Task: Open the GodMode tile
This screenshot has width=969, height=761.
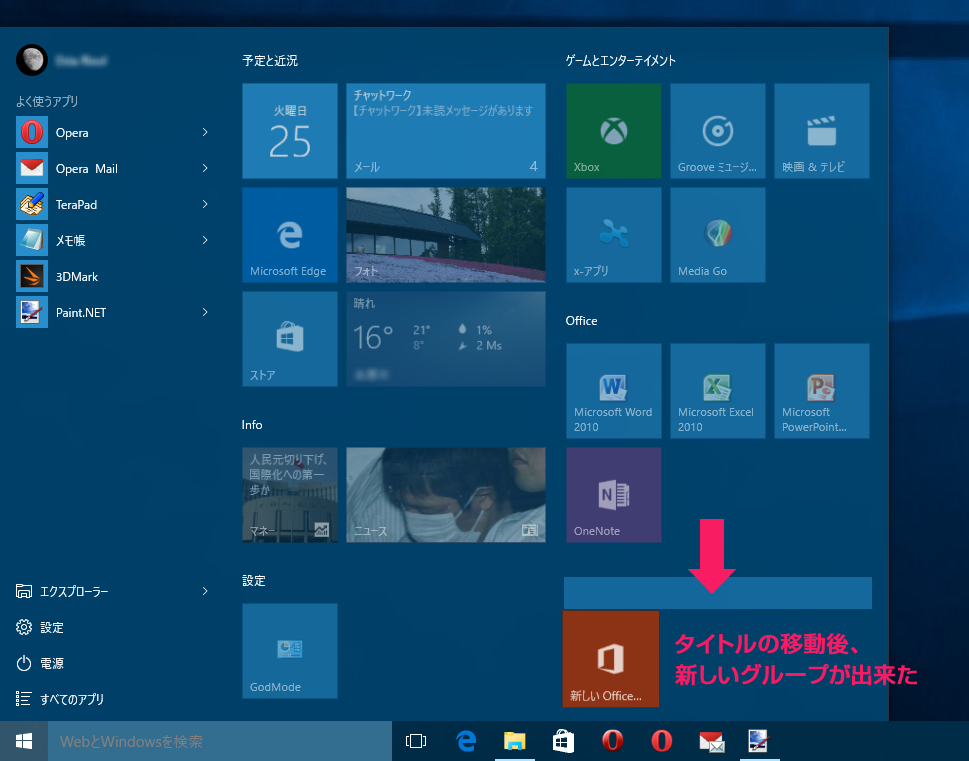Action: coord(290,651)
